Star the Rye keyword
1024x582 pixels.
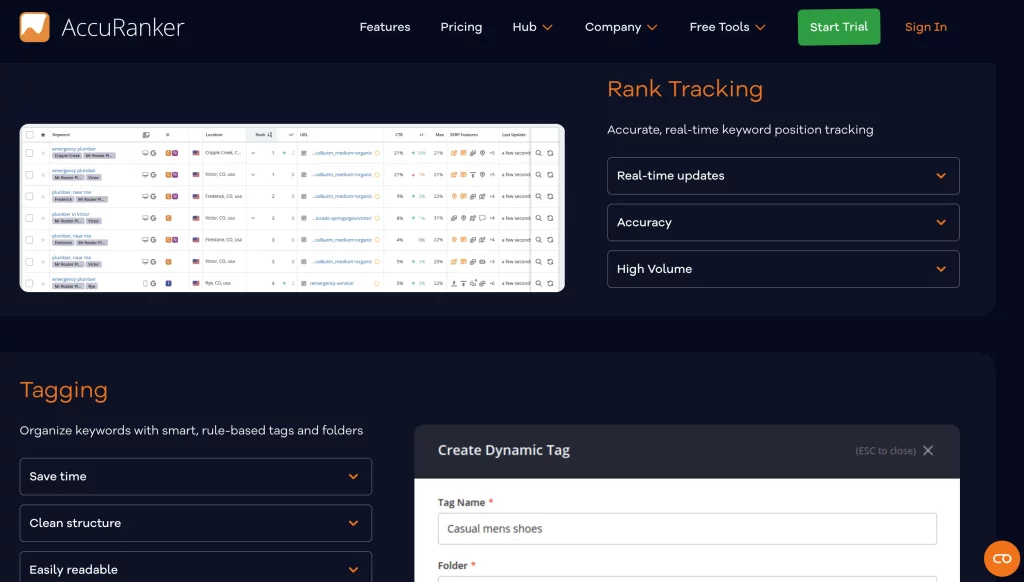tap(43, 283)
